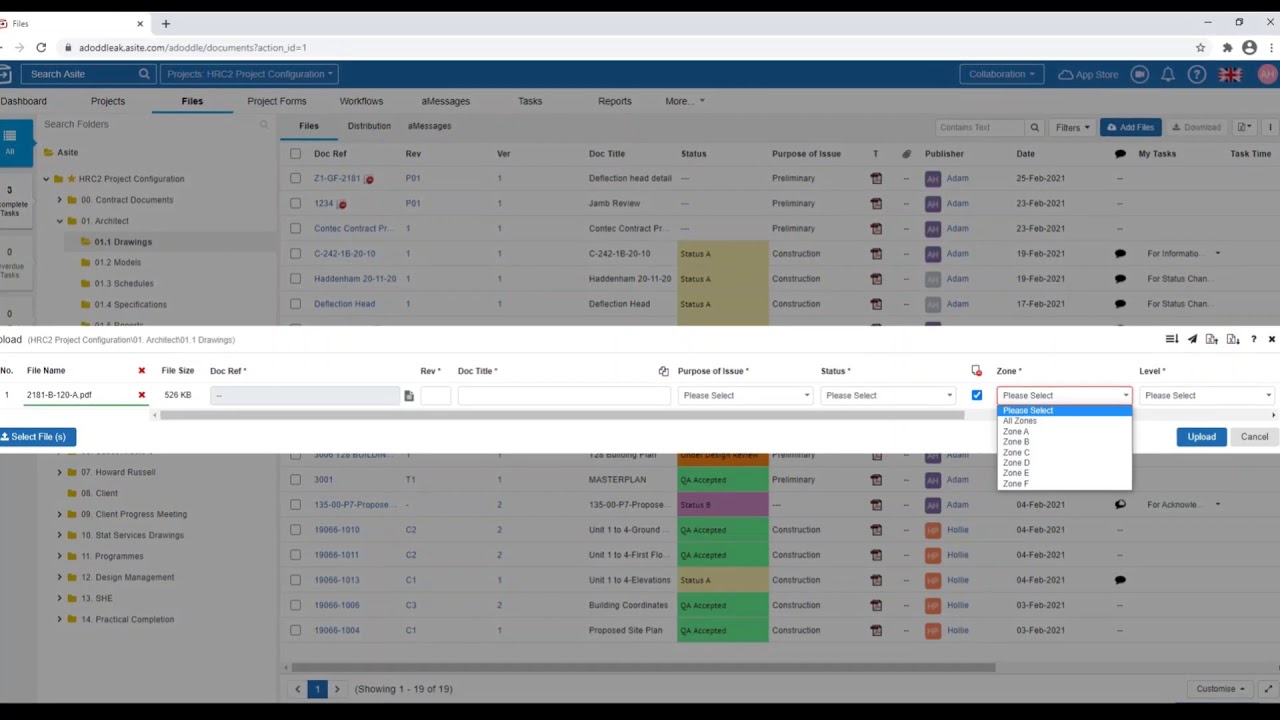1280x720 pixels.
Task: Open the AH user avatar menu
Action: 1268,74
